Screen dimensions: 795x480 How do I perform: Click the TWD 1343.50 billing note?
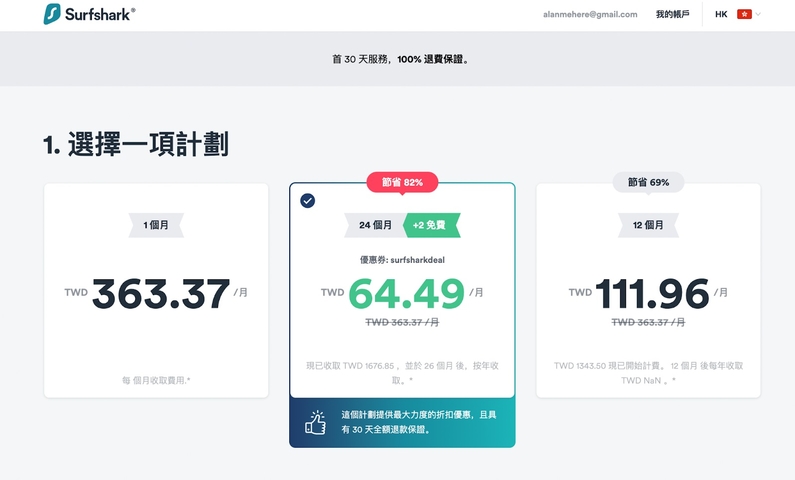pos(648,373)
